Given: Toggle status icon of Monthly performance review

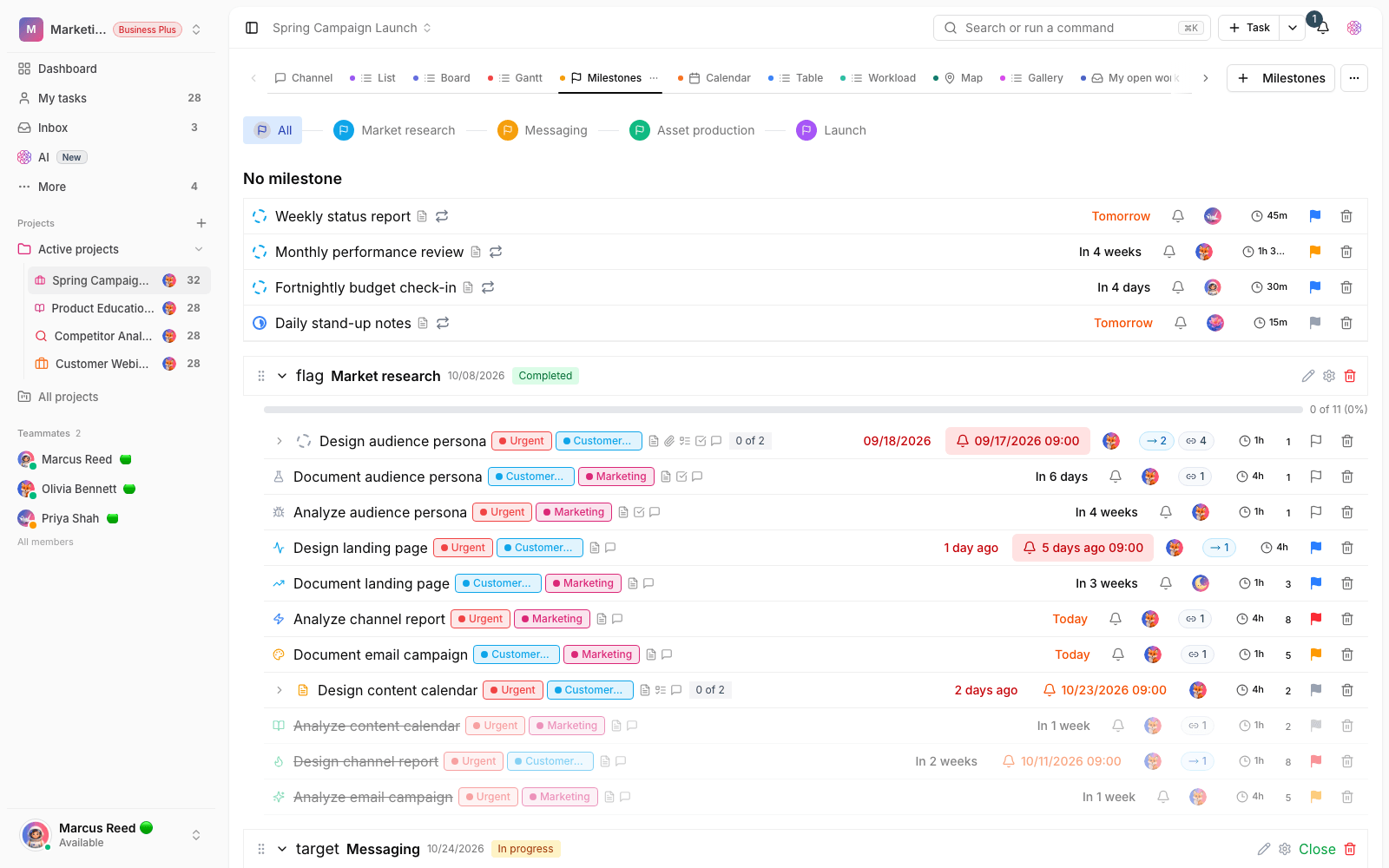Looking at the screenshot, I should coord(260,252).
